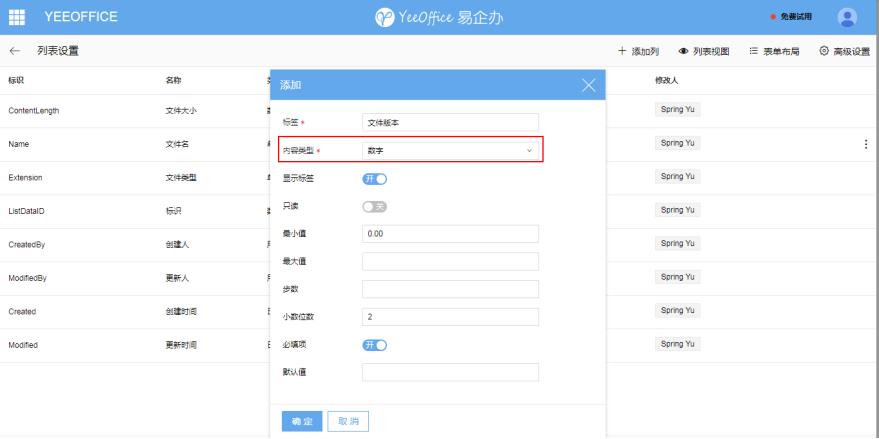
Task: Expand the 内容类型 dropdown
Action: tap(450, 151)
